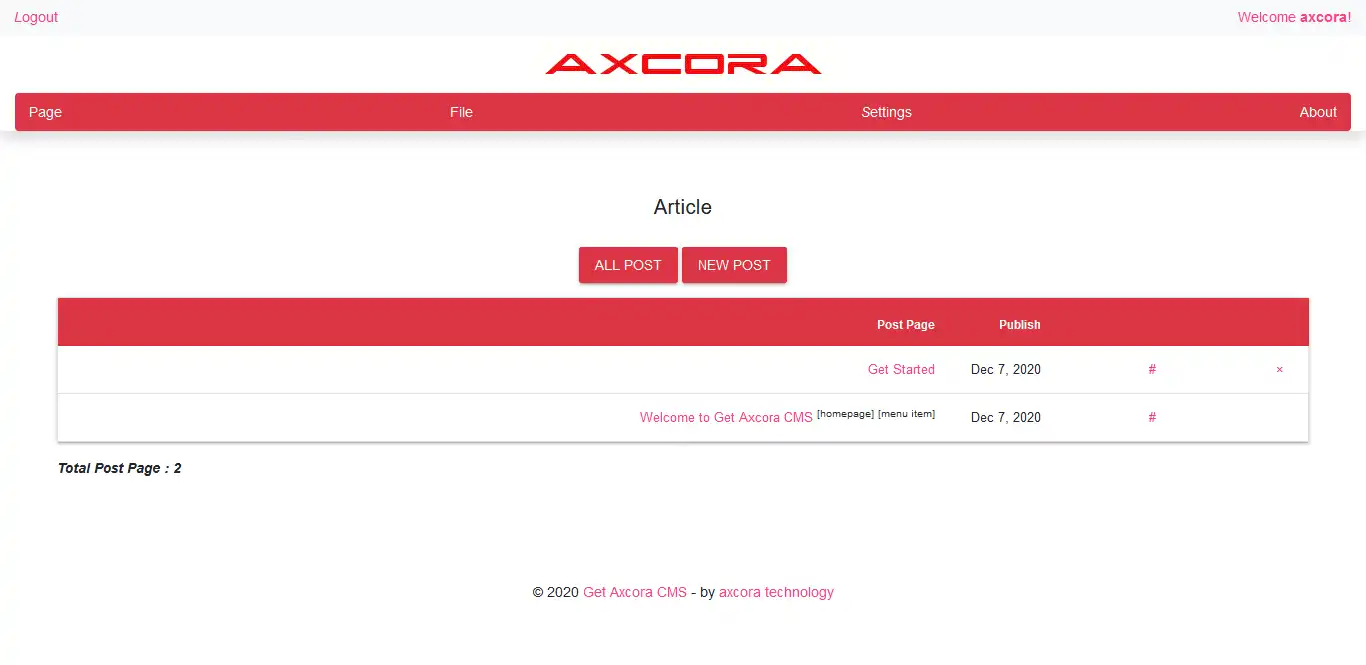Open the Page menu
Screen dimensions: 1366x665
pyautogui.click(x=45, y=112)
